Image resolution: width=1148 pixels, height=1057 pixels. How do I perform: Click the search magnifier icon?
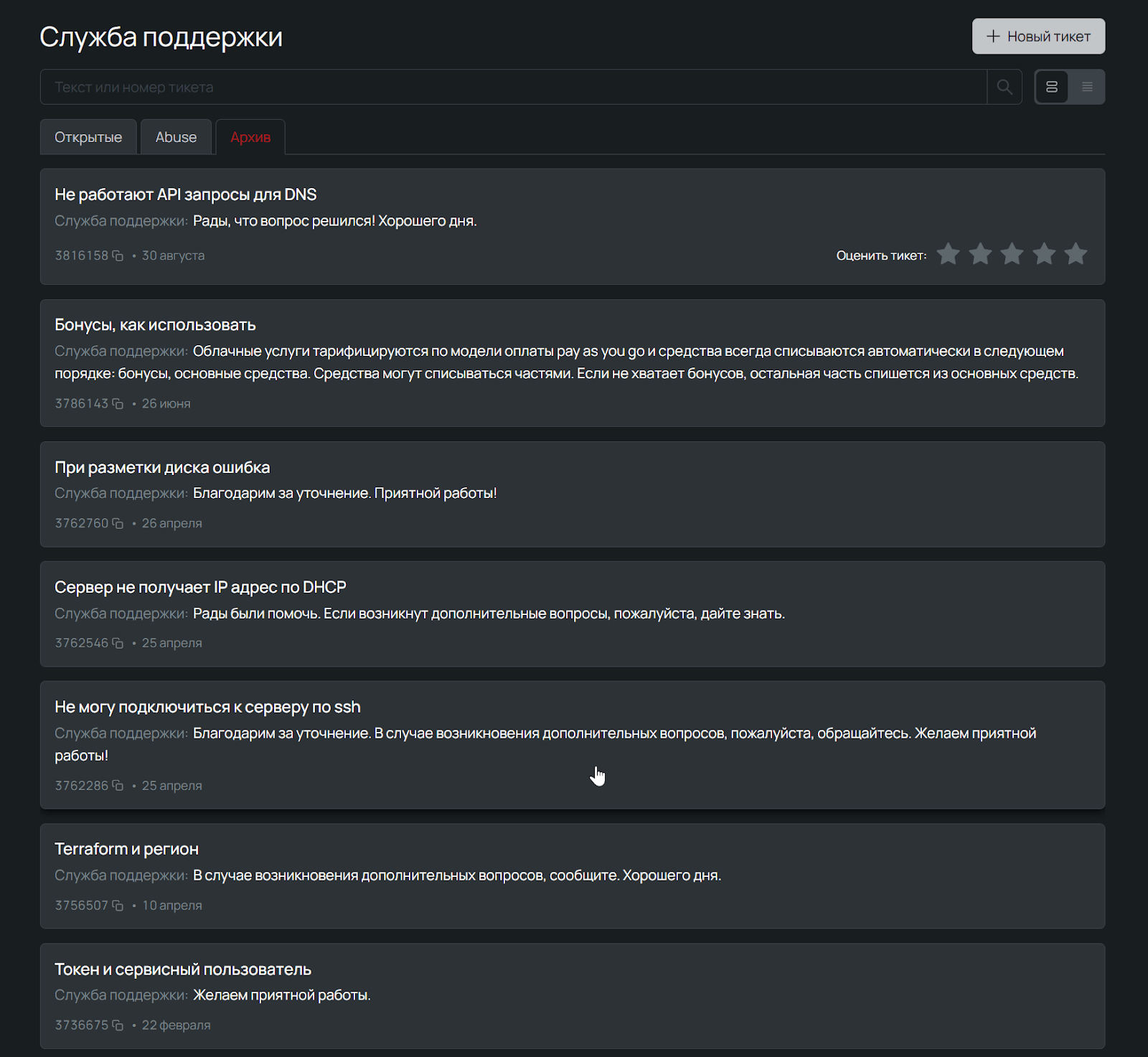(1004, 87)
